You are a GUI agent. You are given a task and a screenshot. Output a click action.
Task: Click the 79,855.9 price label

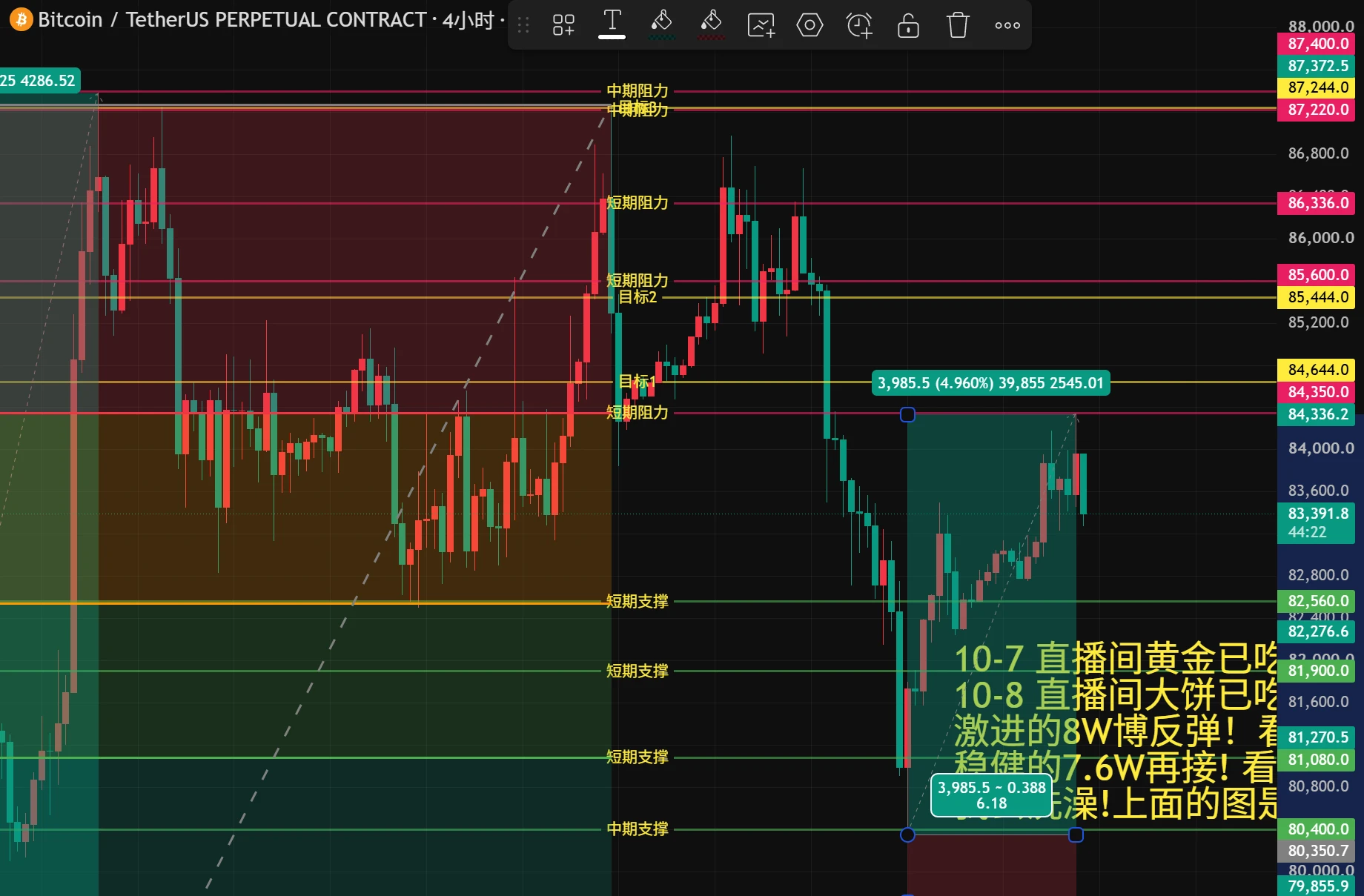(1317, 886)
